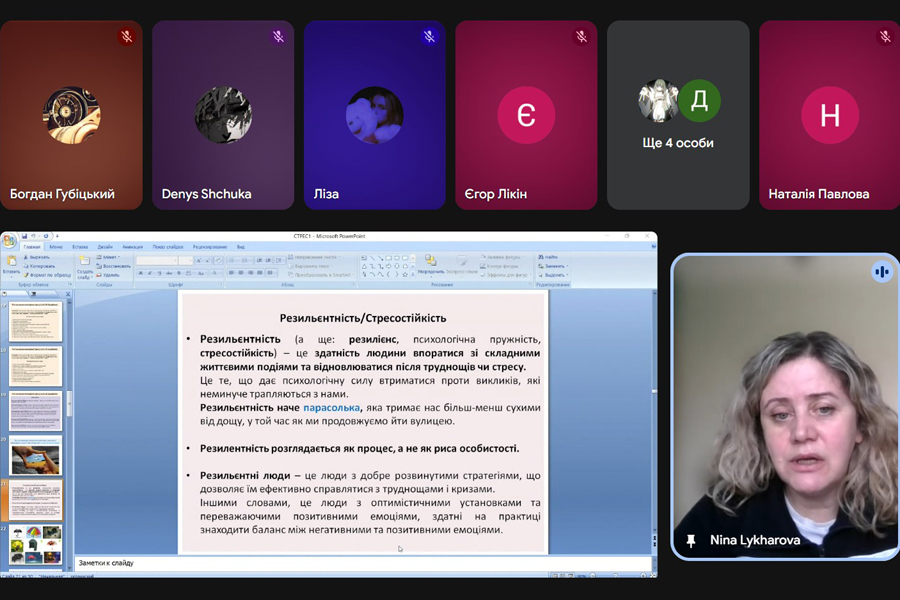Open the Контур фигуры outline dropdown
The image size is (900, 600).
[501, 266]
